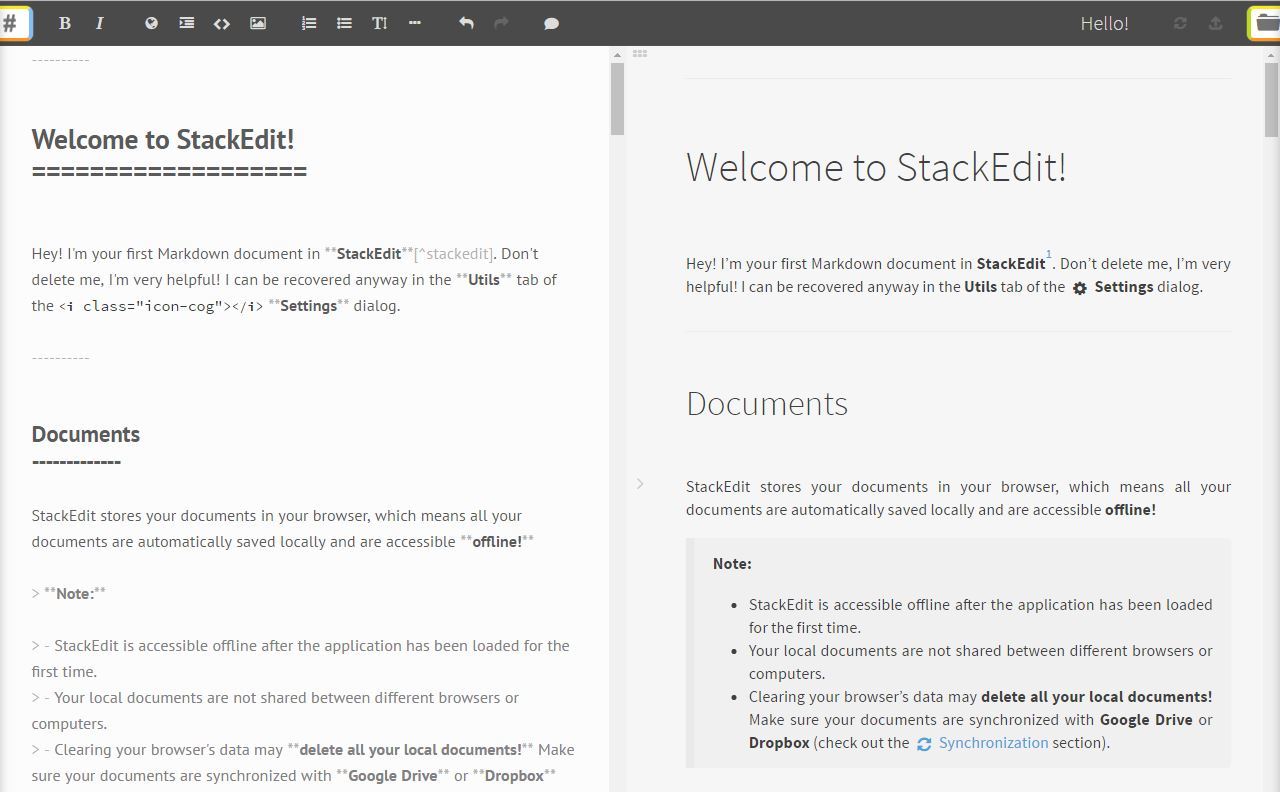Insert a hyperlink with the globe icon
Image resolution: width=1280 pixels, height=792 pixels.
point(151,23)
